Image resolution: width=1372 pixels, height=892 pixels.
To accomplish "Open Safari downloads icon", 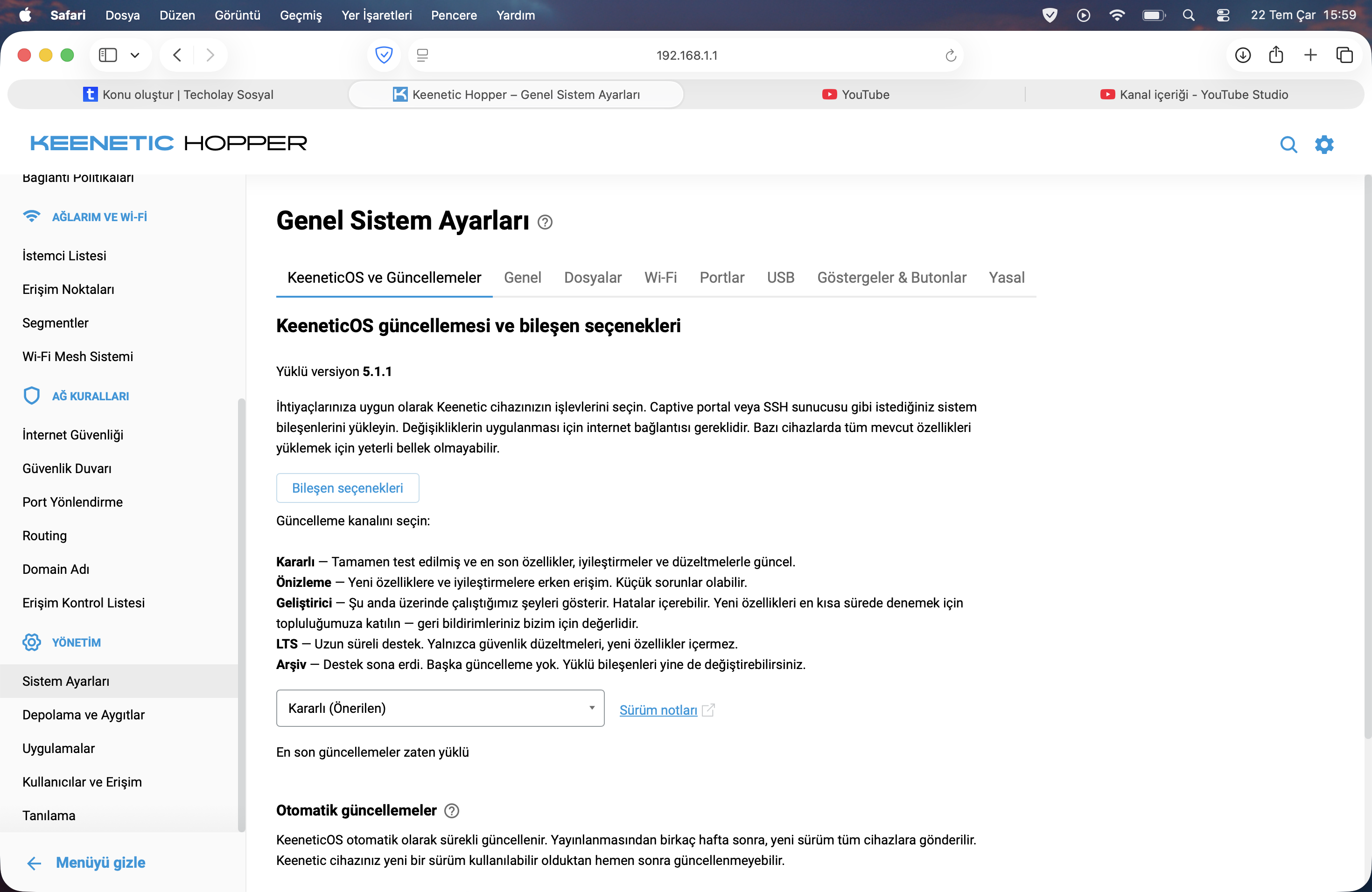I will point(1243,56).
